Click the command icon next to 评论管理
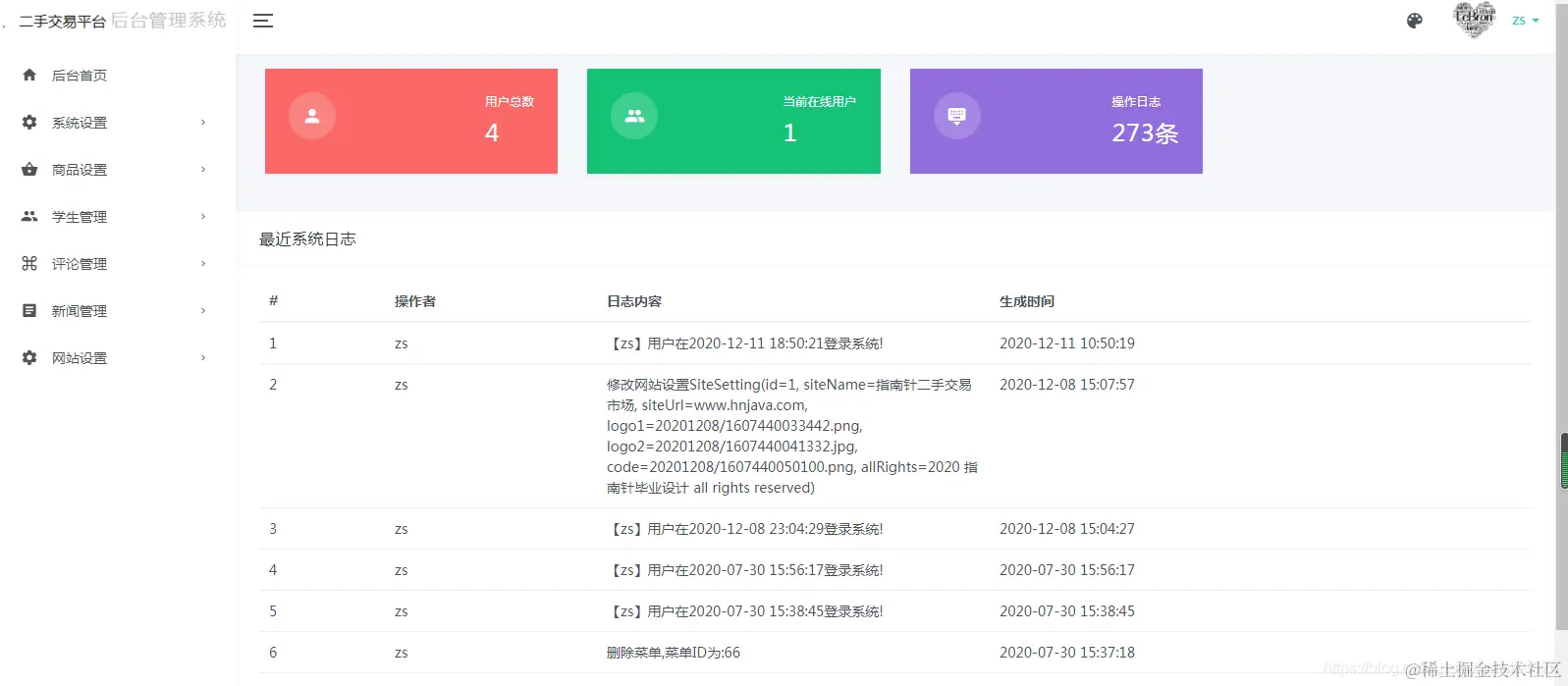The width and height of the screenshot is (1568, 686). pos(29,263)
